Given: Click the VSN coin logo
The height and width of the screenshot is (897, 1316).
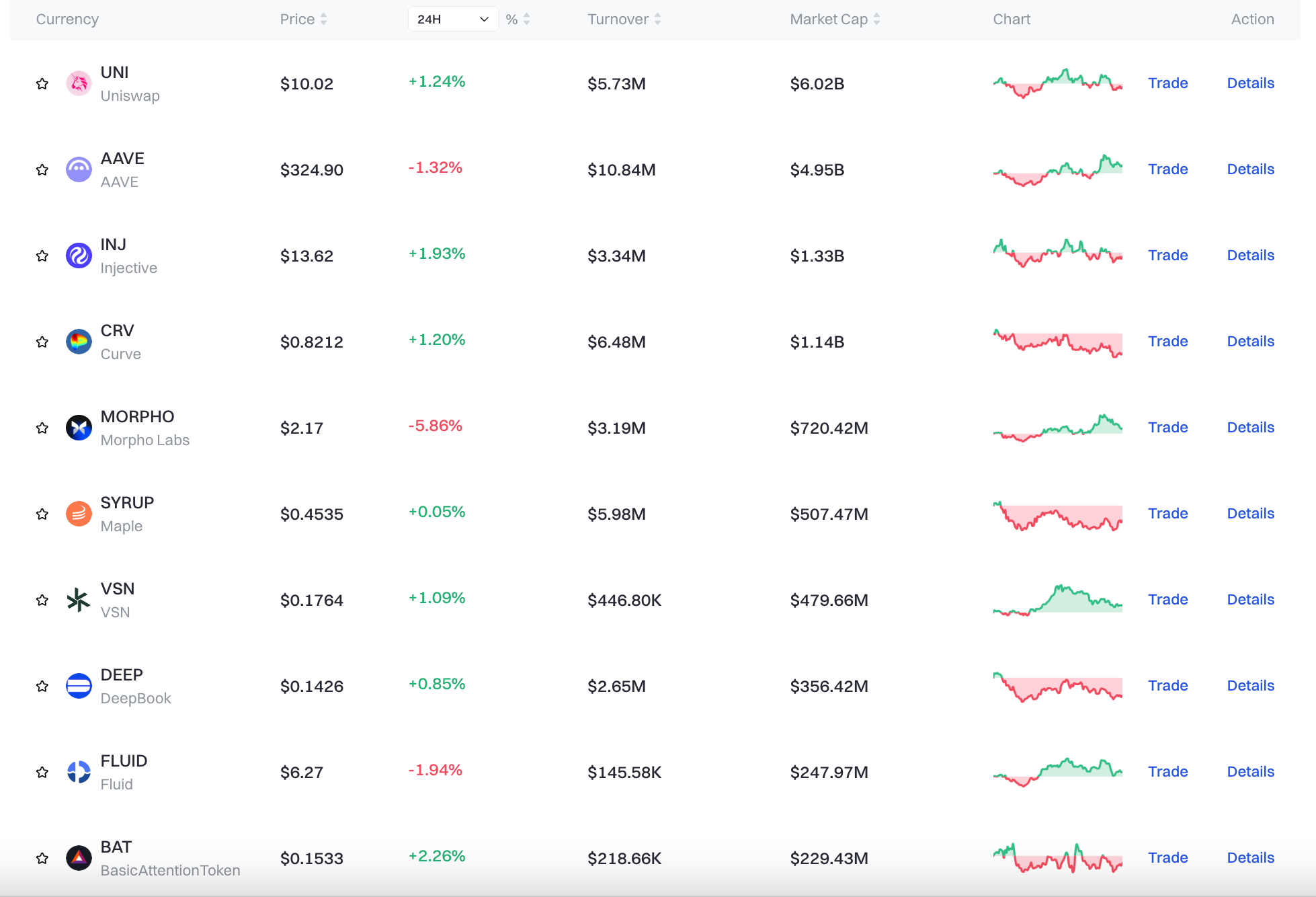Looking at the screenshot, I should click(x=79, y=600).
